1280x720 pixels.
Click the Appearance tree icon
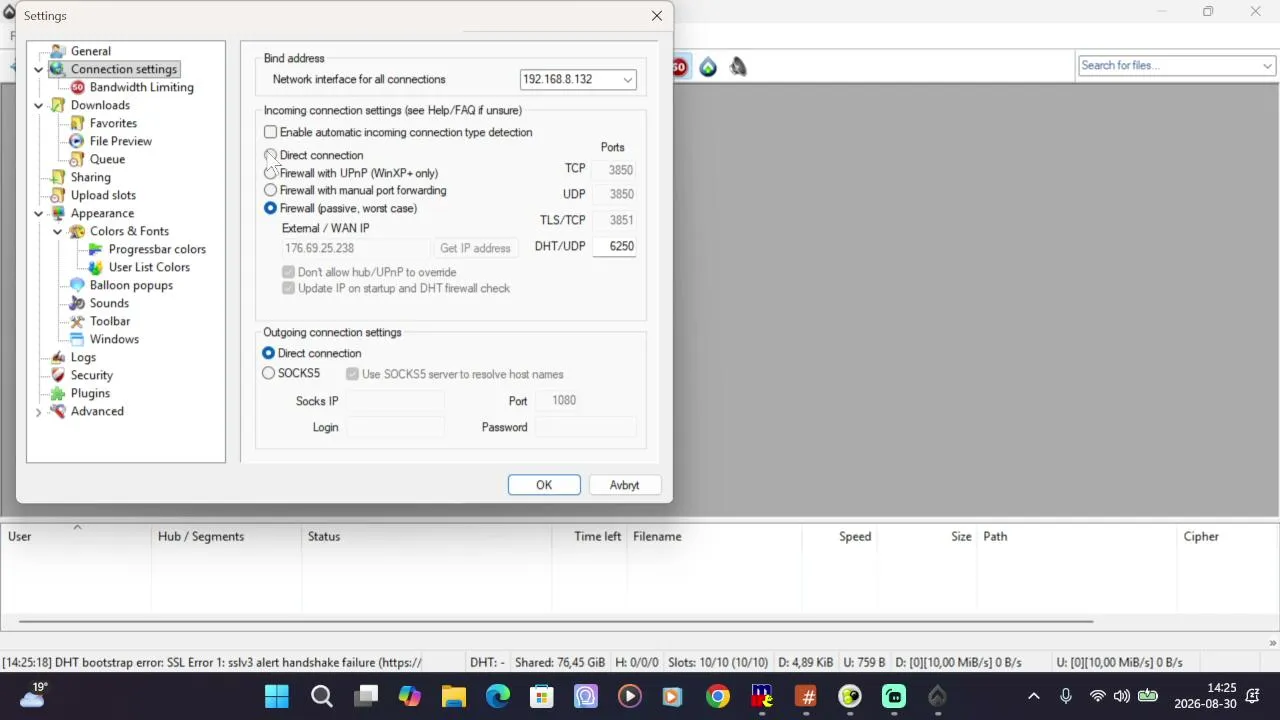click(58, 213)
